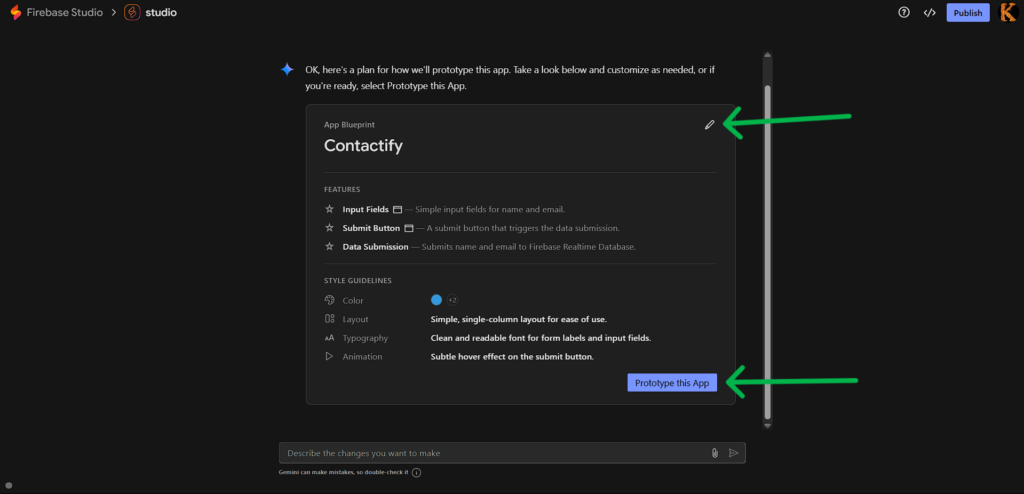Viewport: 1024px width, 494px height.
Task: Click the Color palette icon
Action: click(x=329, y=300)
